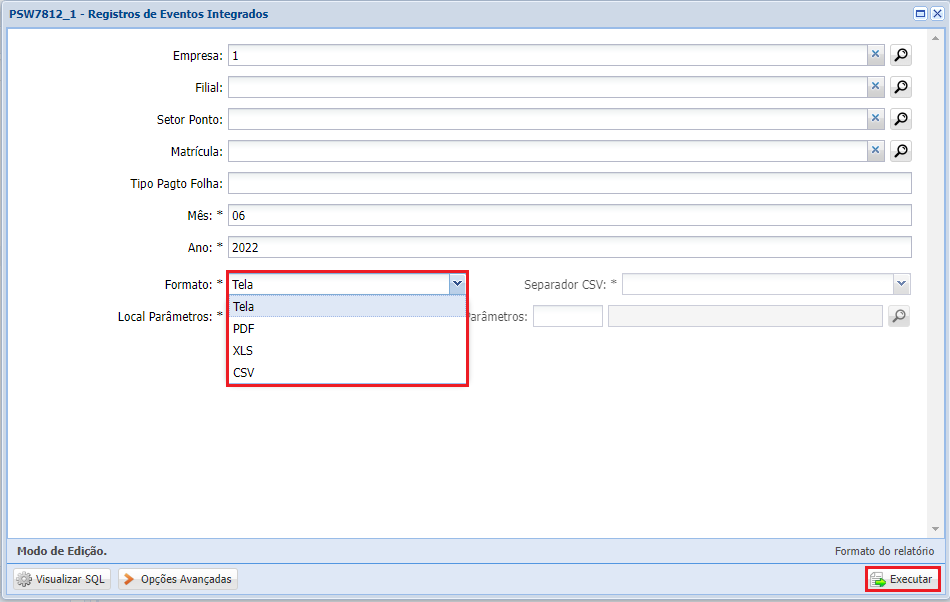Expand the Separador CSV dropdown
Image resolution: width=950 pixels, height=602 pixels.
[x=902, y=285]
